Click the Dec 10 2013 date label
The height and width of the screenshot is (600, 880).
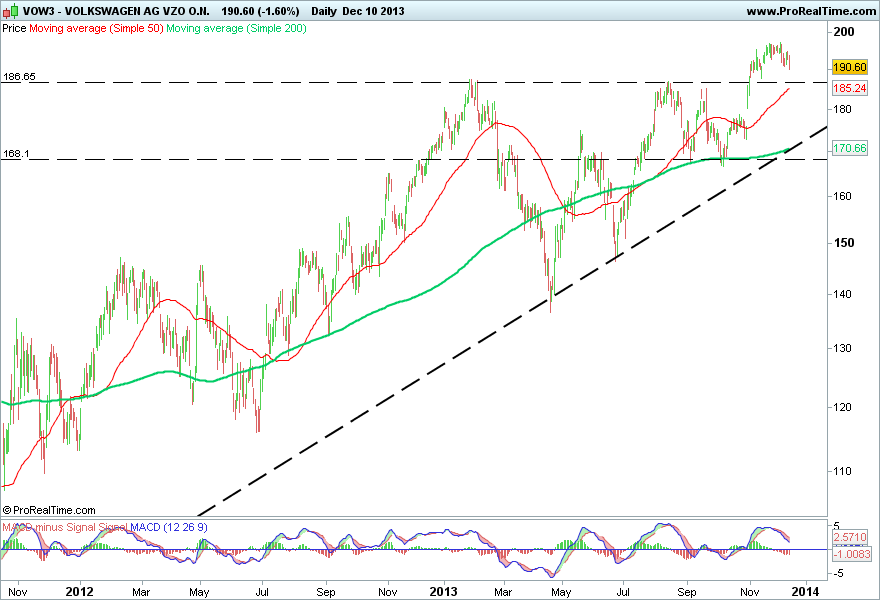pos(373,11)
